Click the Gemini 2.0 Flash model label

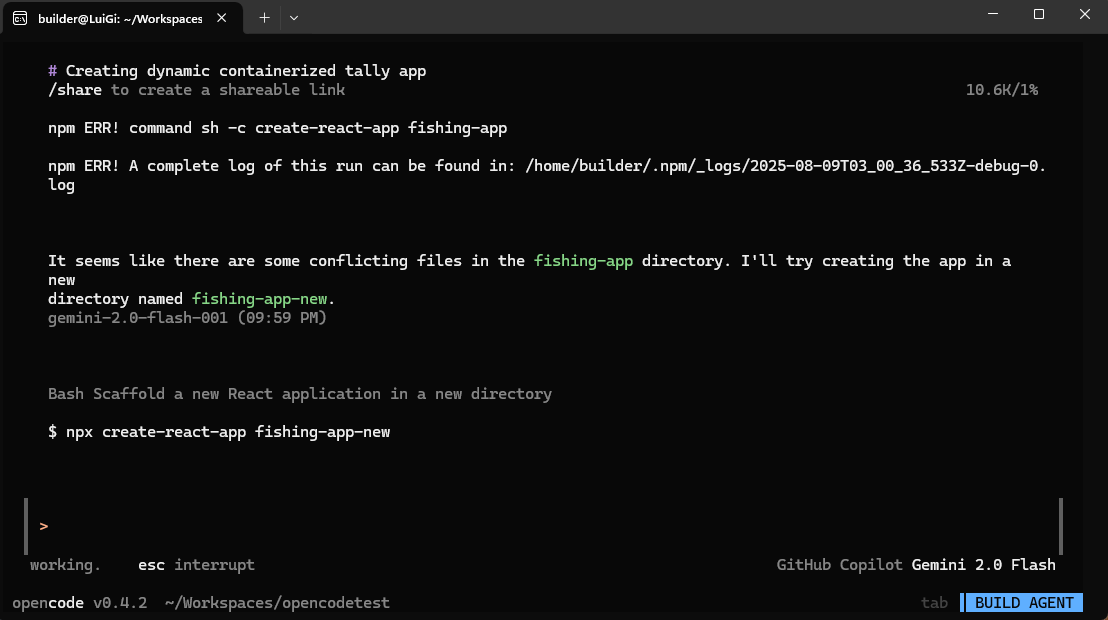pyautogui.click(x=983, y=565)
